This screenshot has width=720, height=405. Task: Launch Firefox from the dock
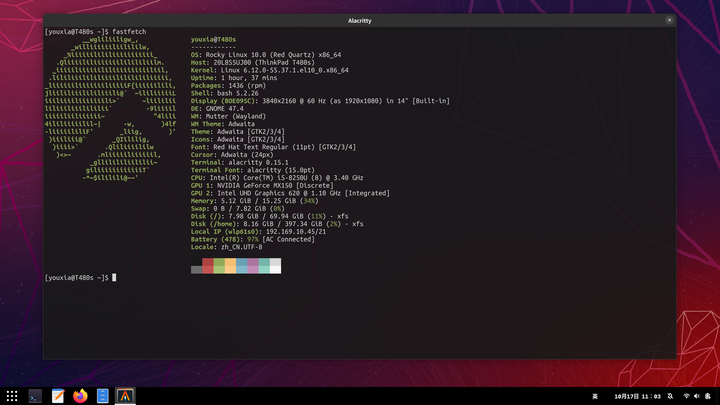(80, 396)
